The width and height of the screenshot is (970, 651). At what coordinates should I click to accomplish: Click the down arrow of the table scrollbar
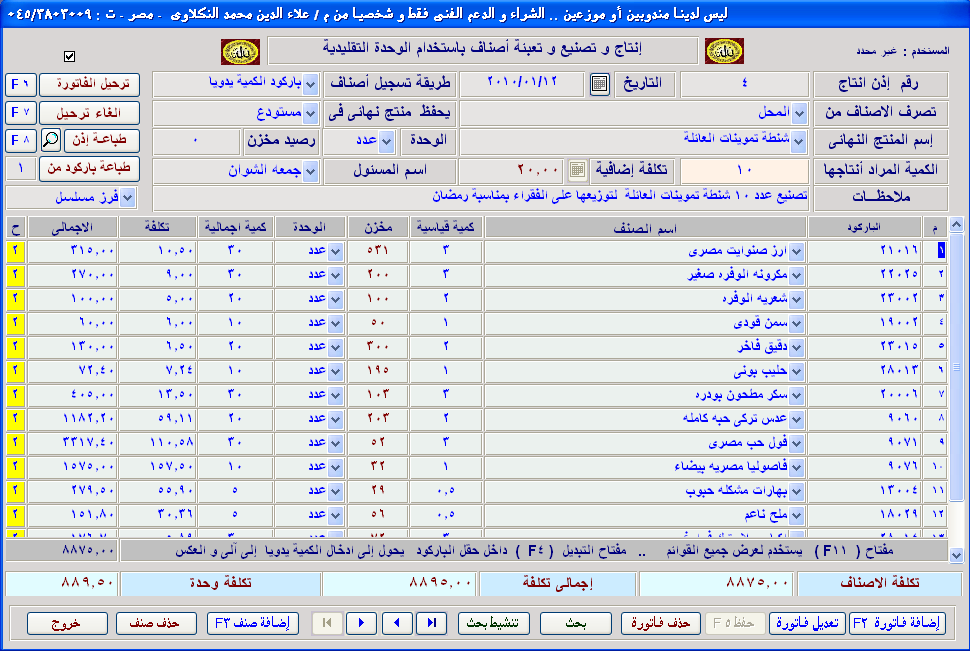click(x=955, y=554)
